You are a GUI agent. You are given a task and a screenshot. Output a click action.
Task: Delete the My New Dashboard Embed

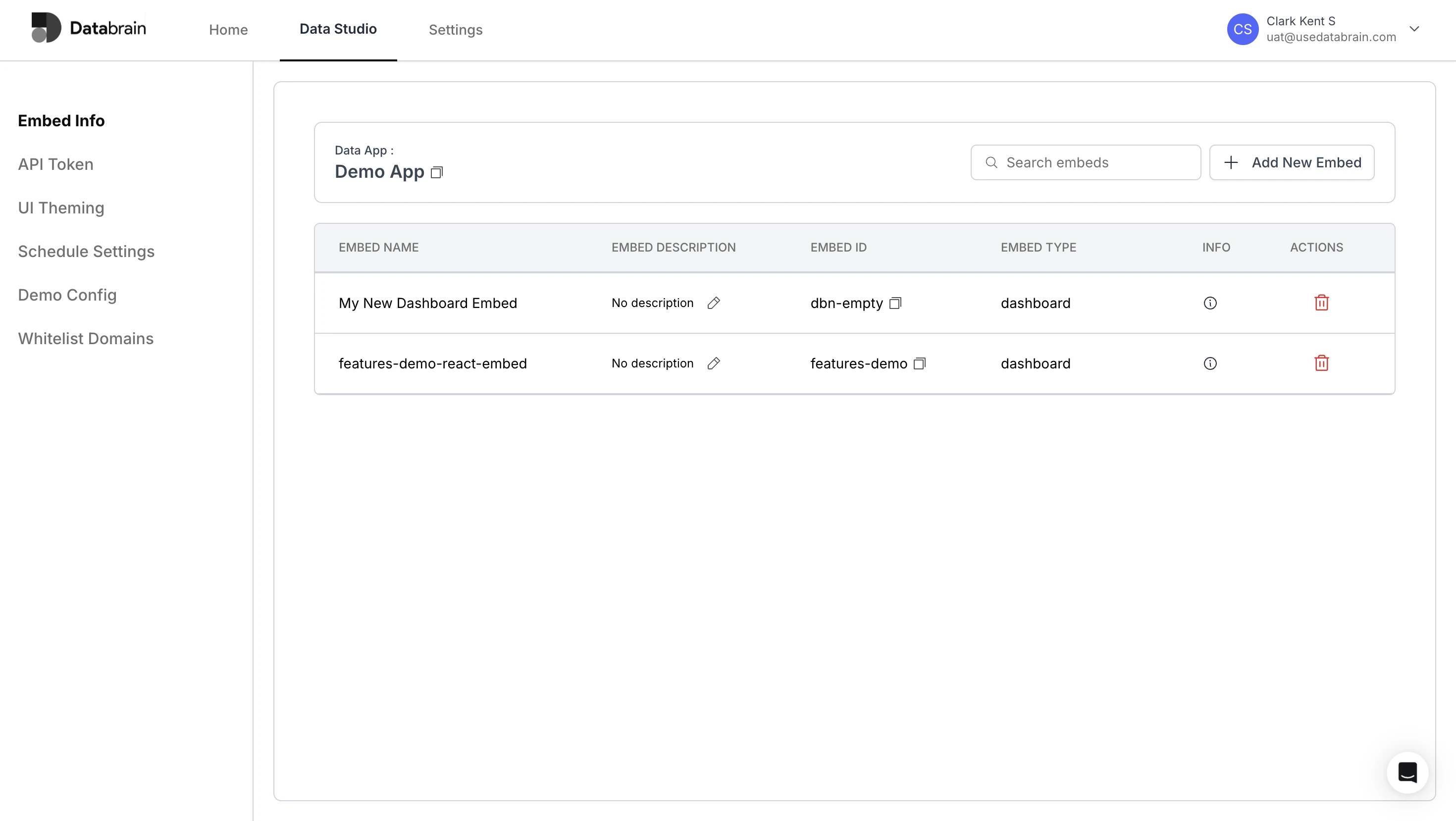[x=1321, y=303]
